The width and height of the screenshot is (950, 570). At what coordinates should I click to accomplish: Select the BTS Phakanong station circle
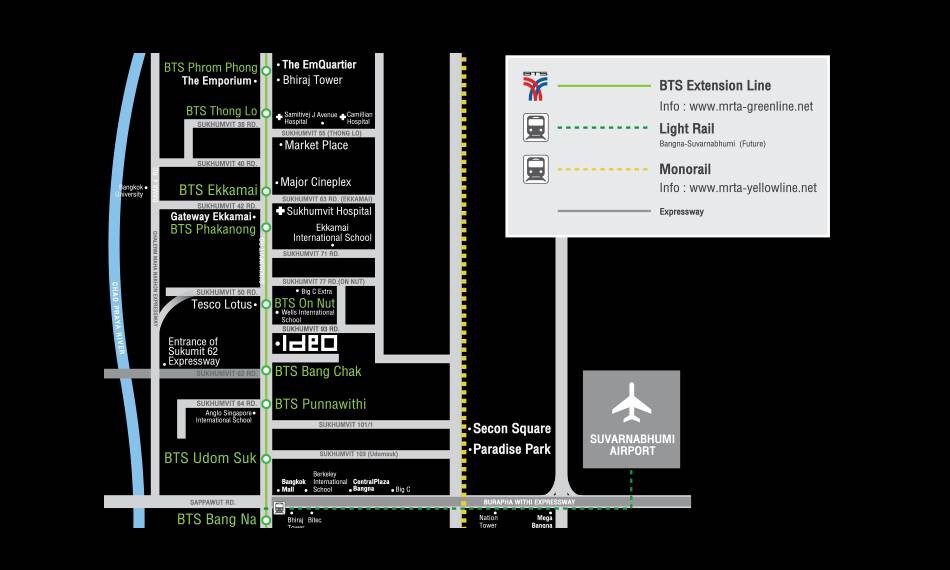[x=265, y=228]
